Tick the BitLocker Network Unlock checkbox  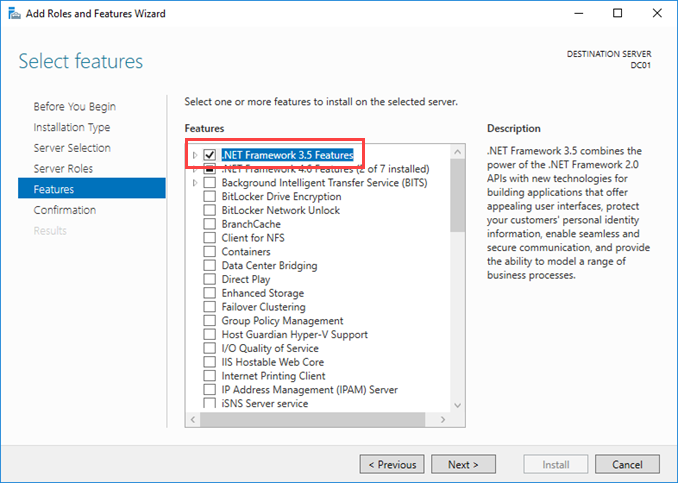click(x=210, y=210)
